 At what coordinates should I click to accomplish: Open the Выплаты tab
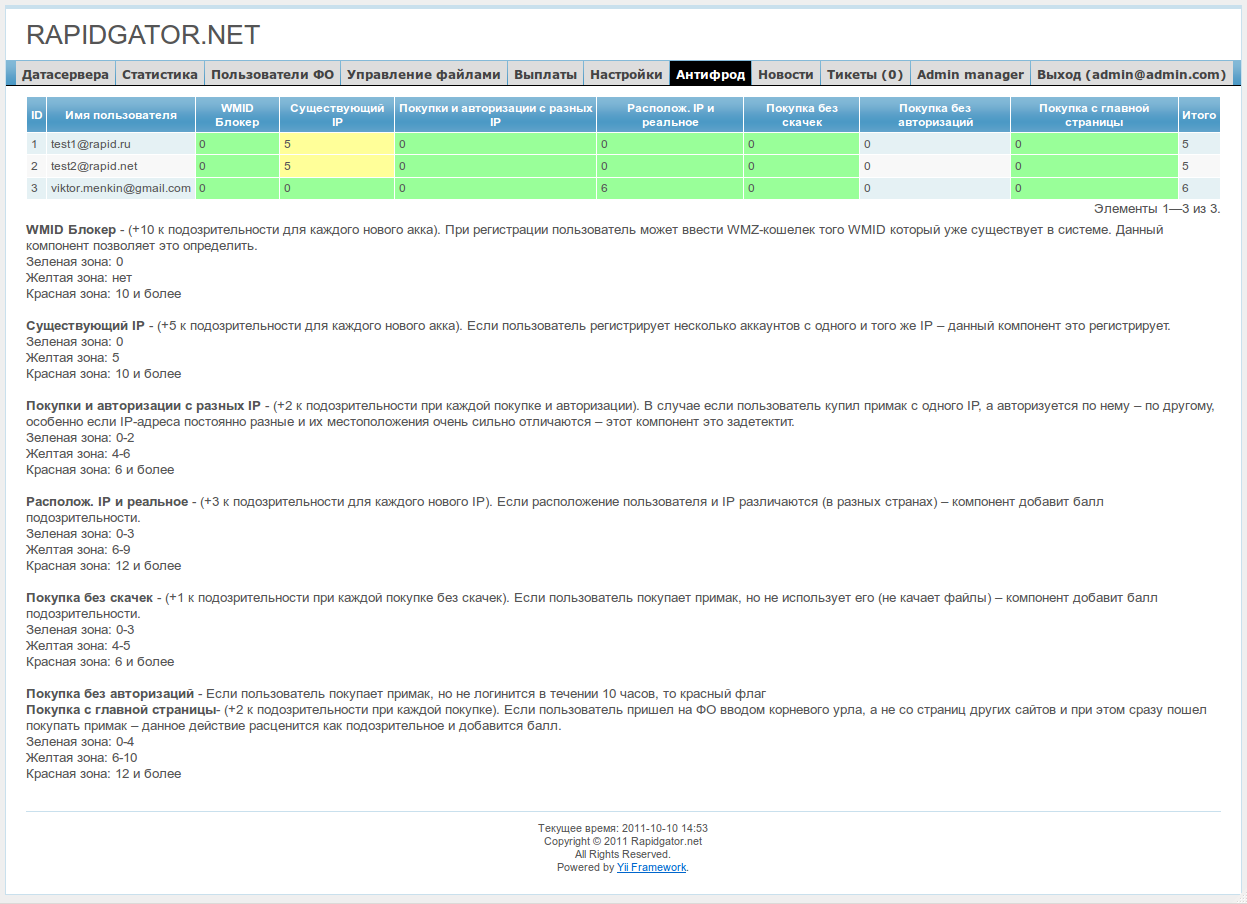coord(545,74)
